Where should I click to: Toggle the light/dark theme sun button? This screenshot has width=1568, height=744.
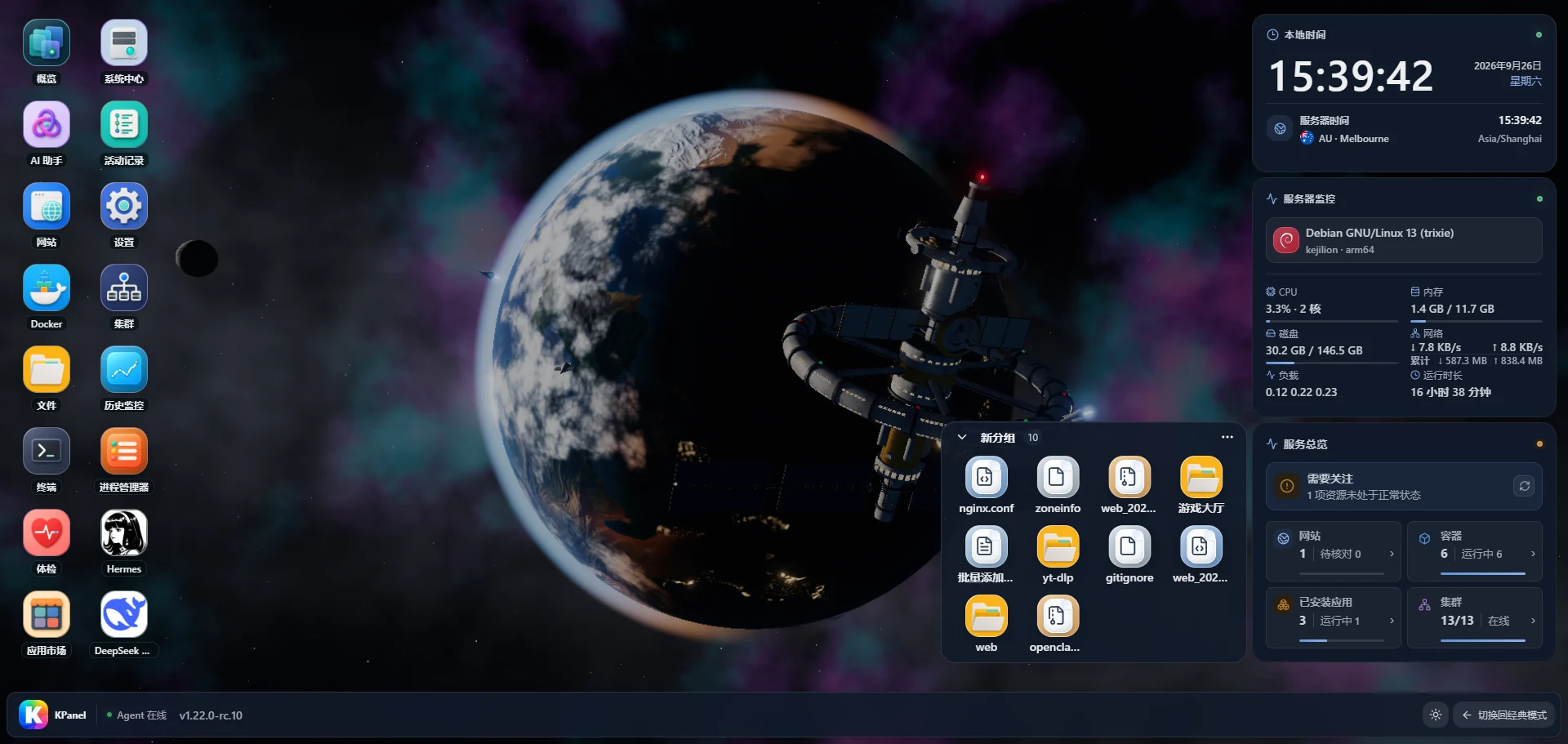tap(1436, 715)
